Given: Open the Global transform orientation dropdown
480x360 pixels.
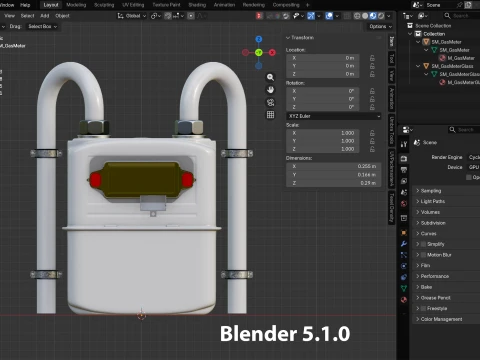Looking at the screenshot, I should [x=132, y=16].
